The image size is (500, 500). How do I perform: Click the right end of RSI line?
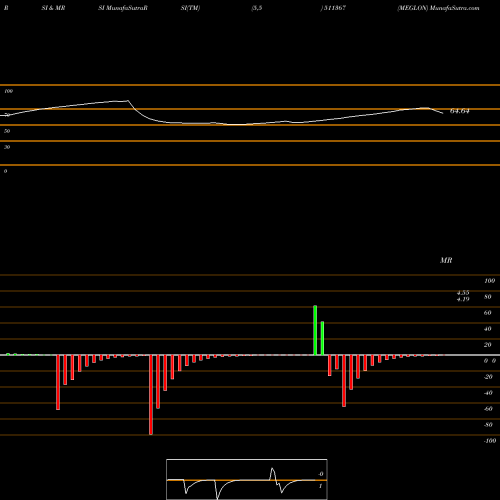[x=443, y=114]
